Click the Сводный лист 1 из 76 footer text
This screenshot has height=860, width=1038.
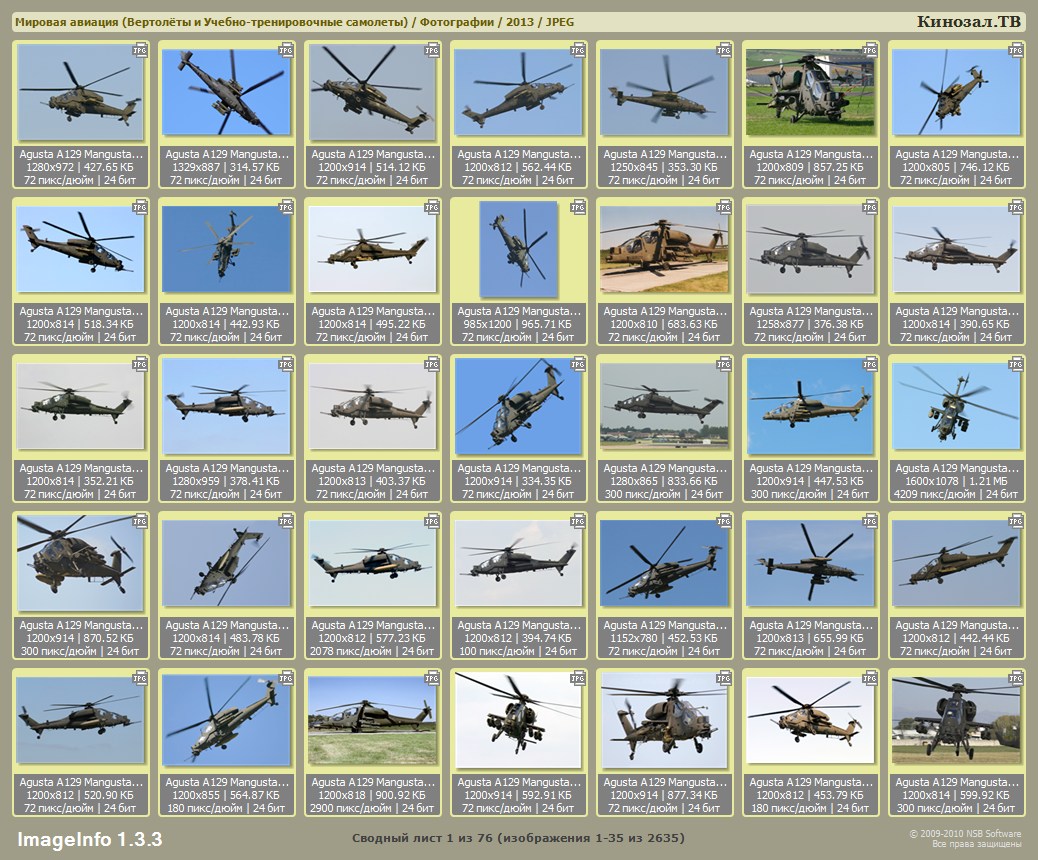518,837
